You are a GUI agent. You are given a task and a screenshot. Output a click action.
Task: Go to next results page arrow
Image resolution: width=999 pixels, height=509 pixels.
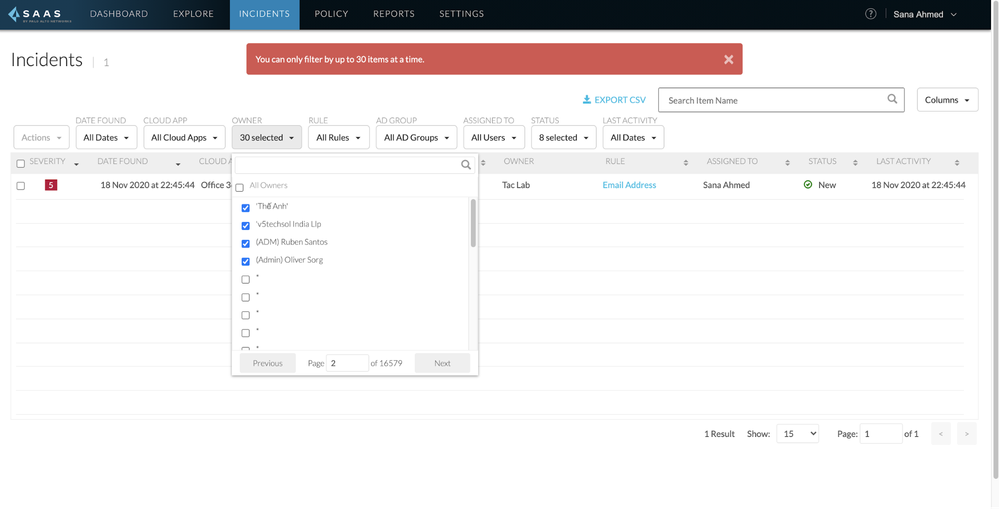(966, 434)
